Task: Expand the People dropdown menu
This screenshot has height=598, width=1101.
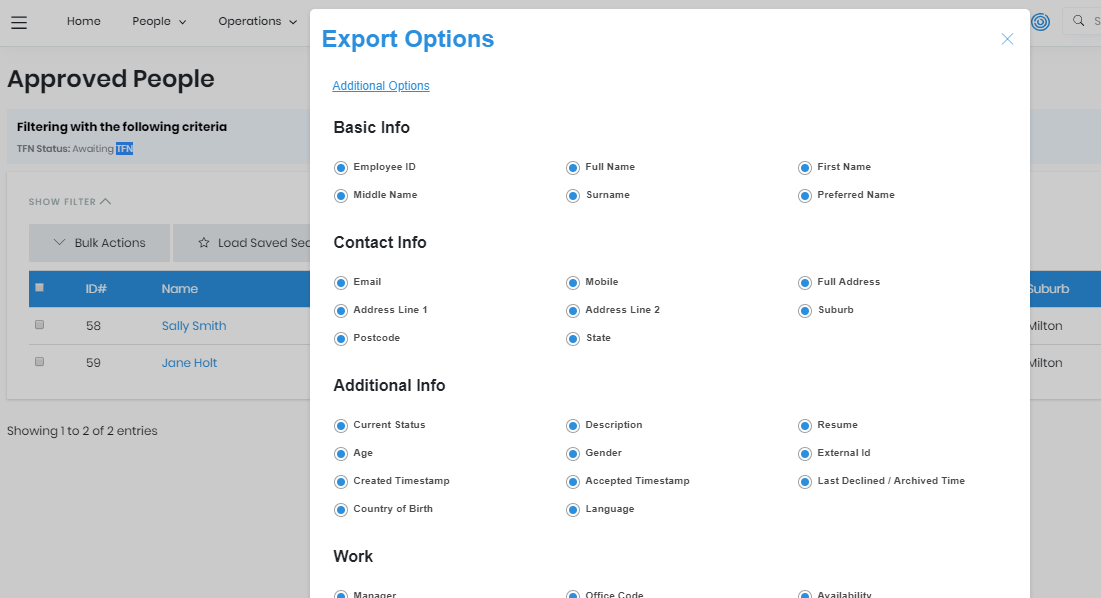Action: point(159,22)
